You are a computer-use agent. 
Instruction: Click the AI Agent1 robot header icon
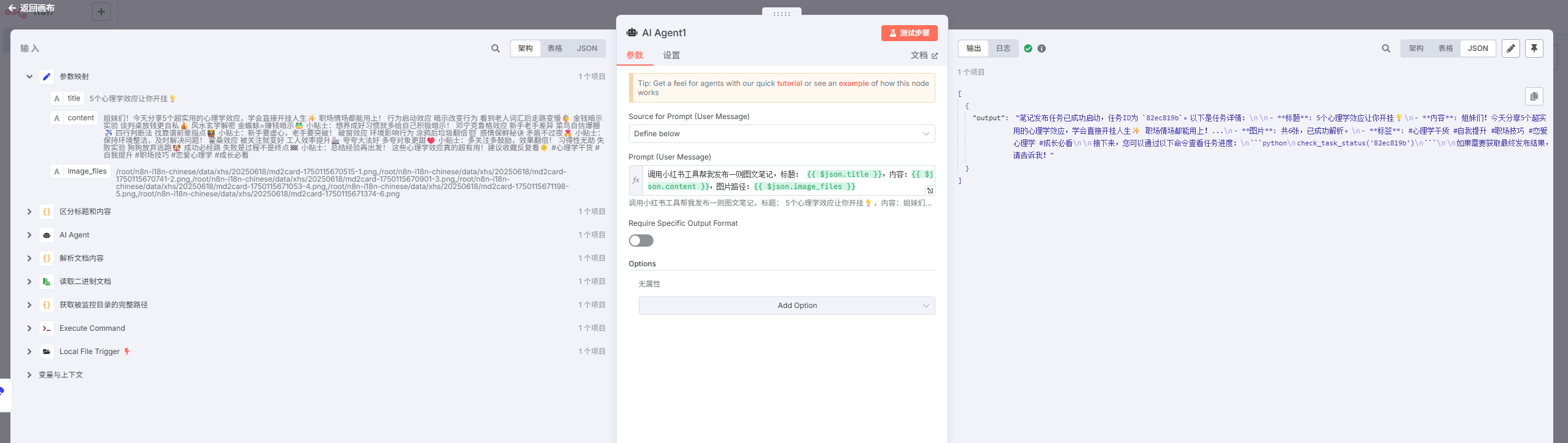(x=632, y=33)
